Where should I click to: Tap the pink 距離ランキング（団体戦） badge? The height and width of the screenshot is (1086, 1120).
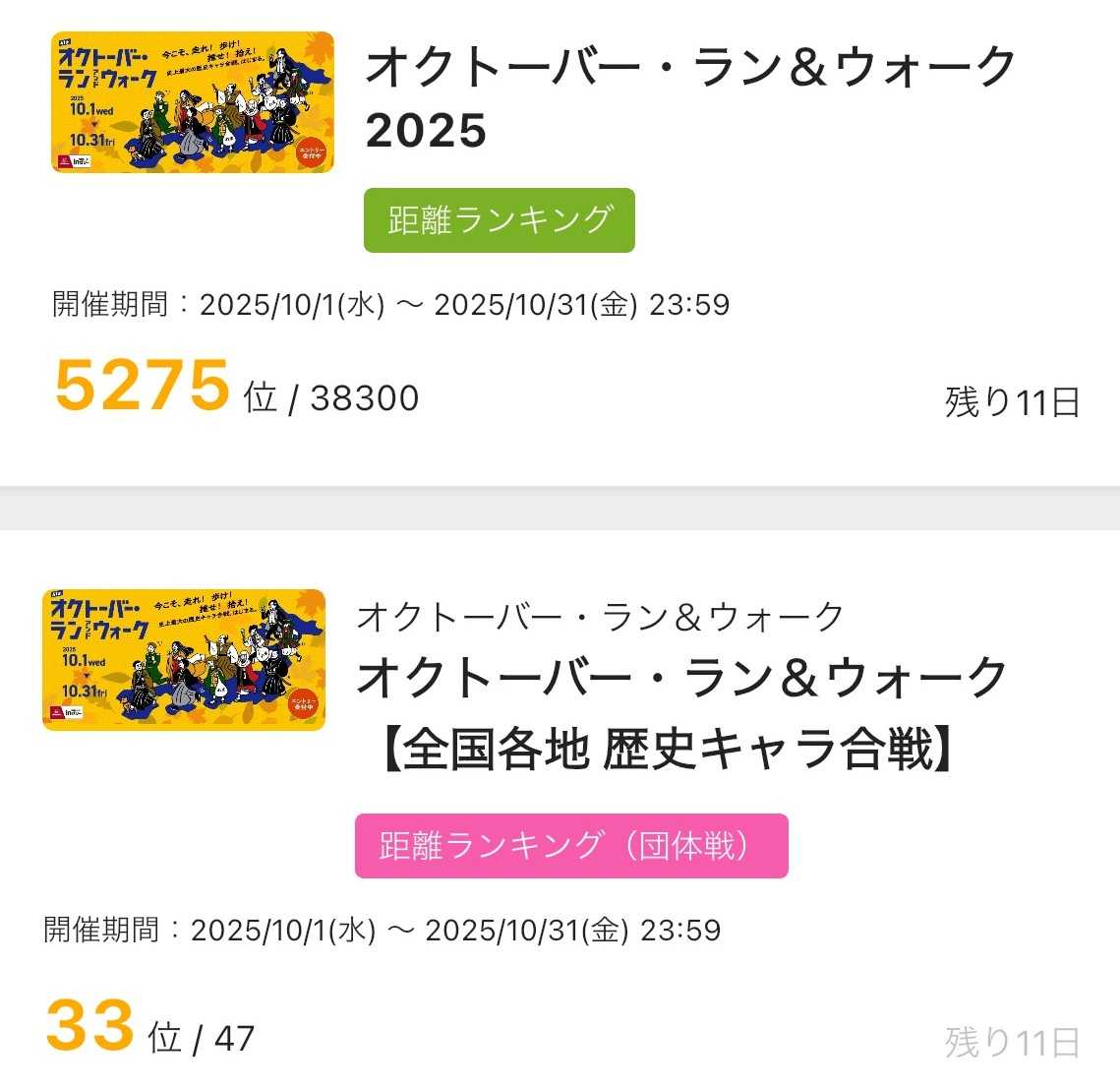click(x=571, y=846)
